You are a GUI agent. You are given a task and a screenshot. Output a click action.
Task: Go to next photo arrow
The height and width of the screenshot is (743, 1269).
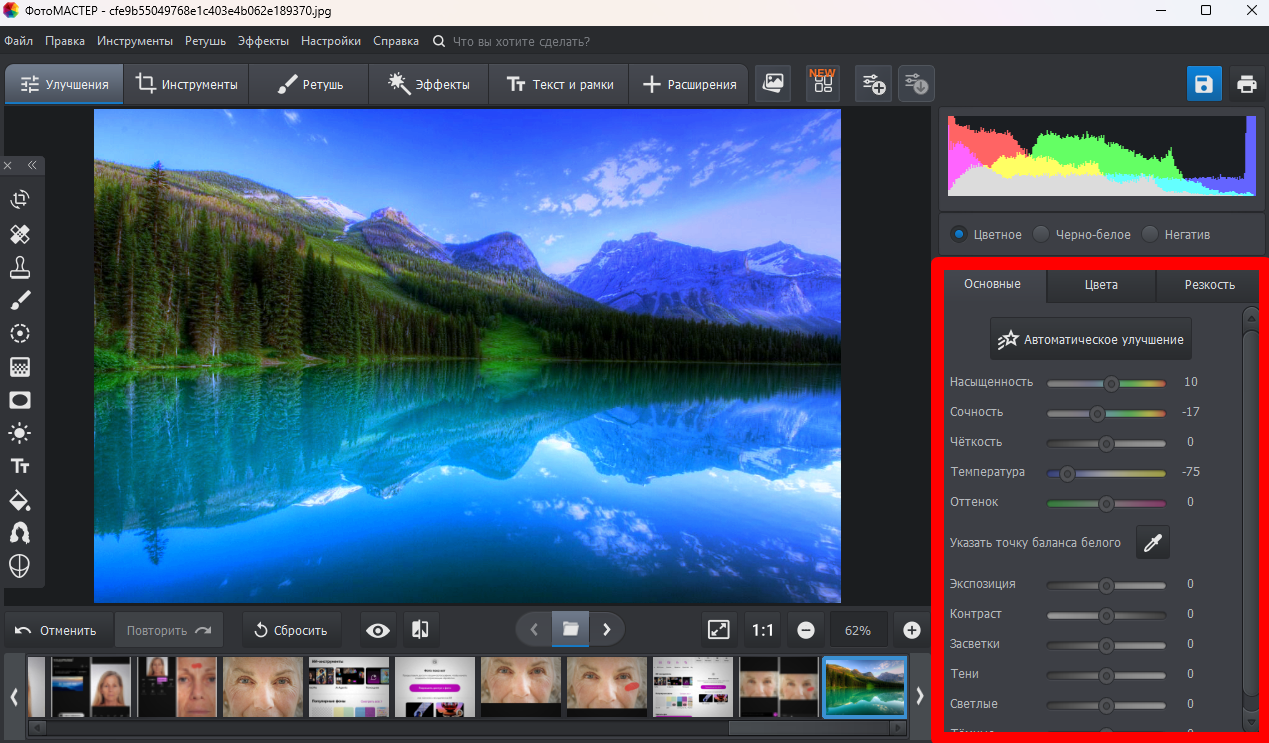click(x=606, y=629)
